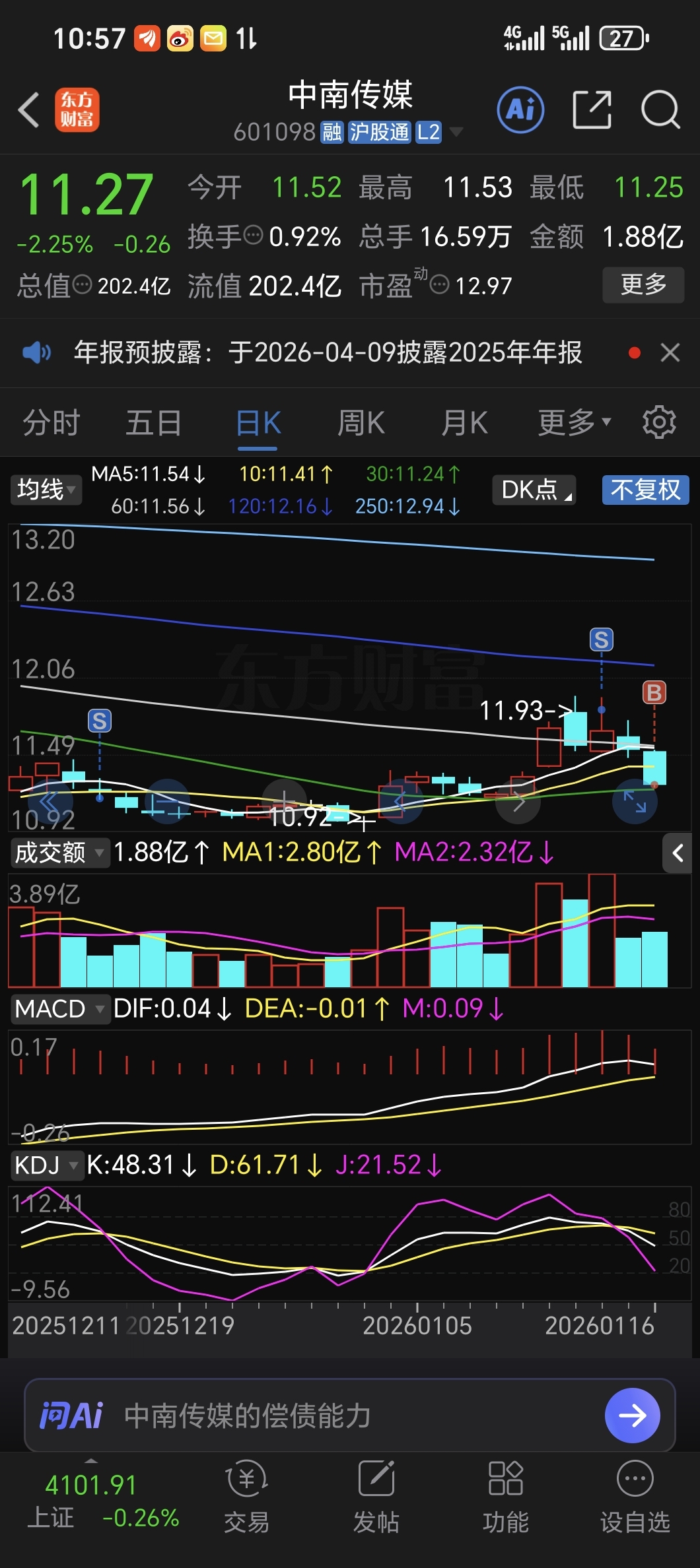Tap the share export icon
The image size is (700, 1568).
[592, 110]
